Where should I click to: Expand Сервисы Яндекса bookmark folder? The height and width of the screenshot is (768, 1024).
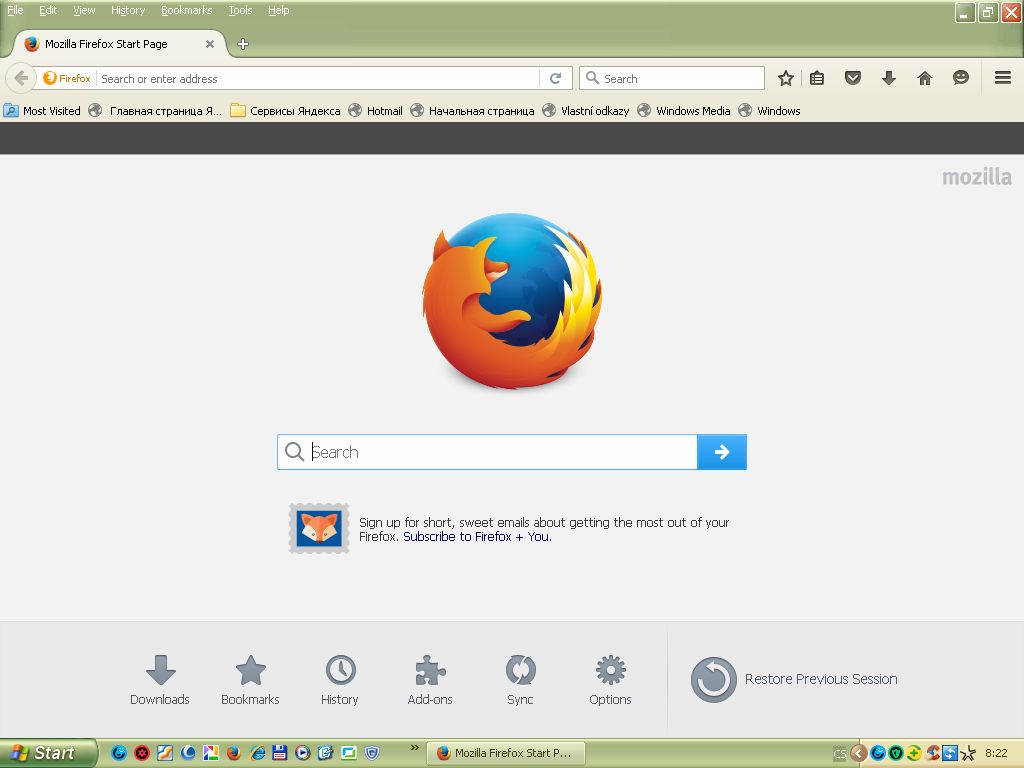coord(285,111)
